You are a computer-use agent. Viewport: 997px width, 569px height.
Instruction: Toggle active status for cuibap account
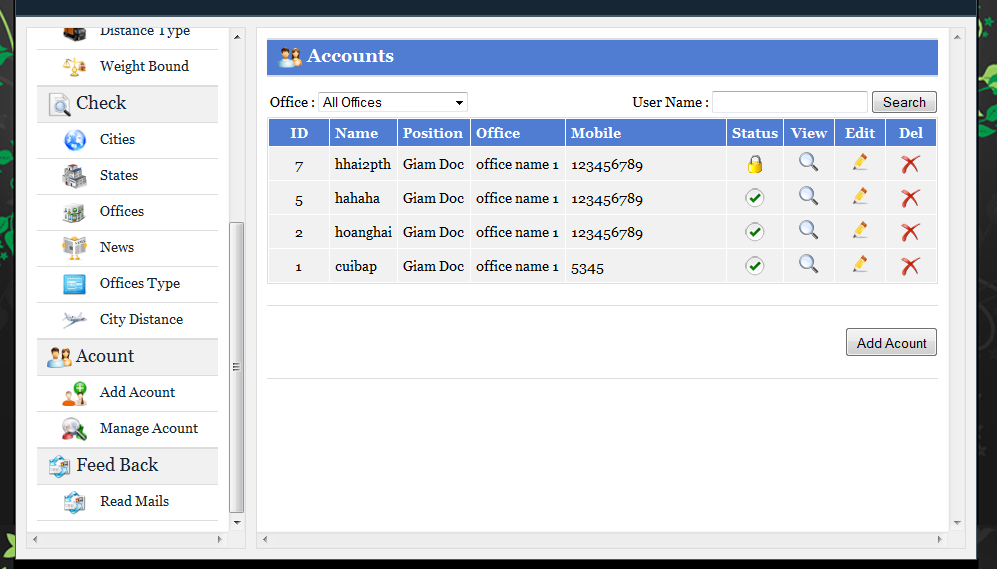[x=755, y=266]
